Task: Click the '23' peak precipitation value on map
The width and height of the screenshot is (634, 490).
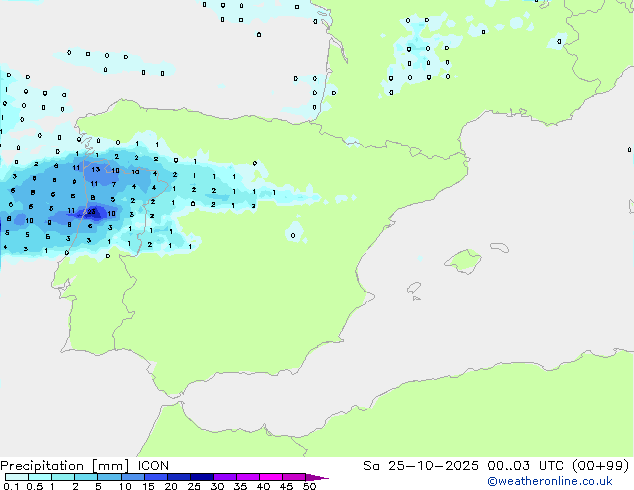Action: (91, 211)
